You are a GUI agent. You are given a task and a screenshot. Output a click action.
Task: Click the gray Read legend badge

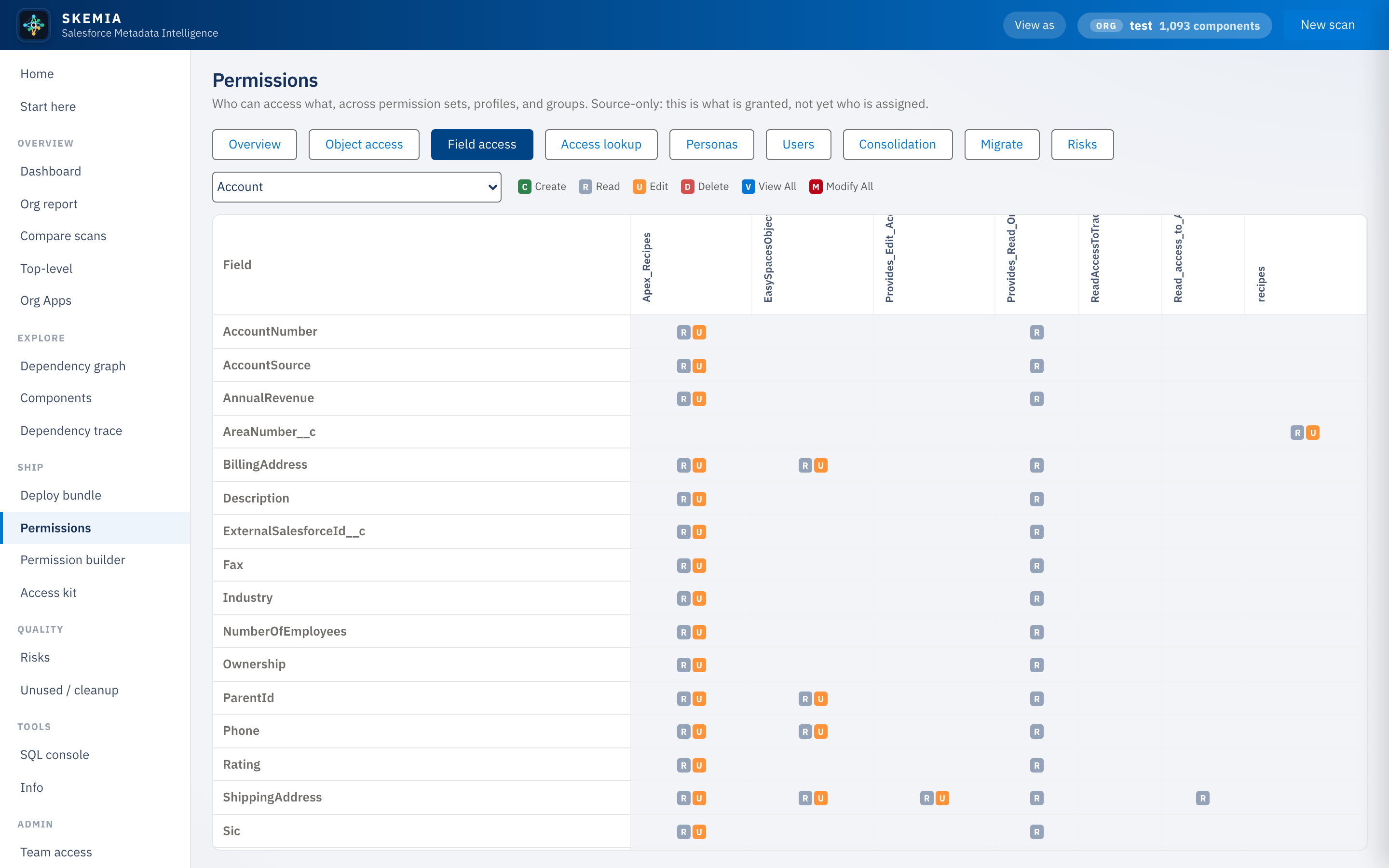tap(585, 187)
